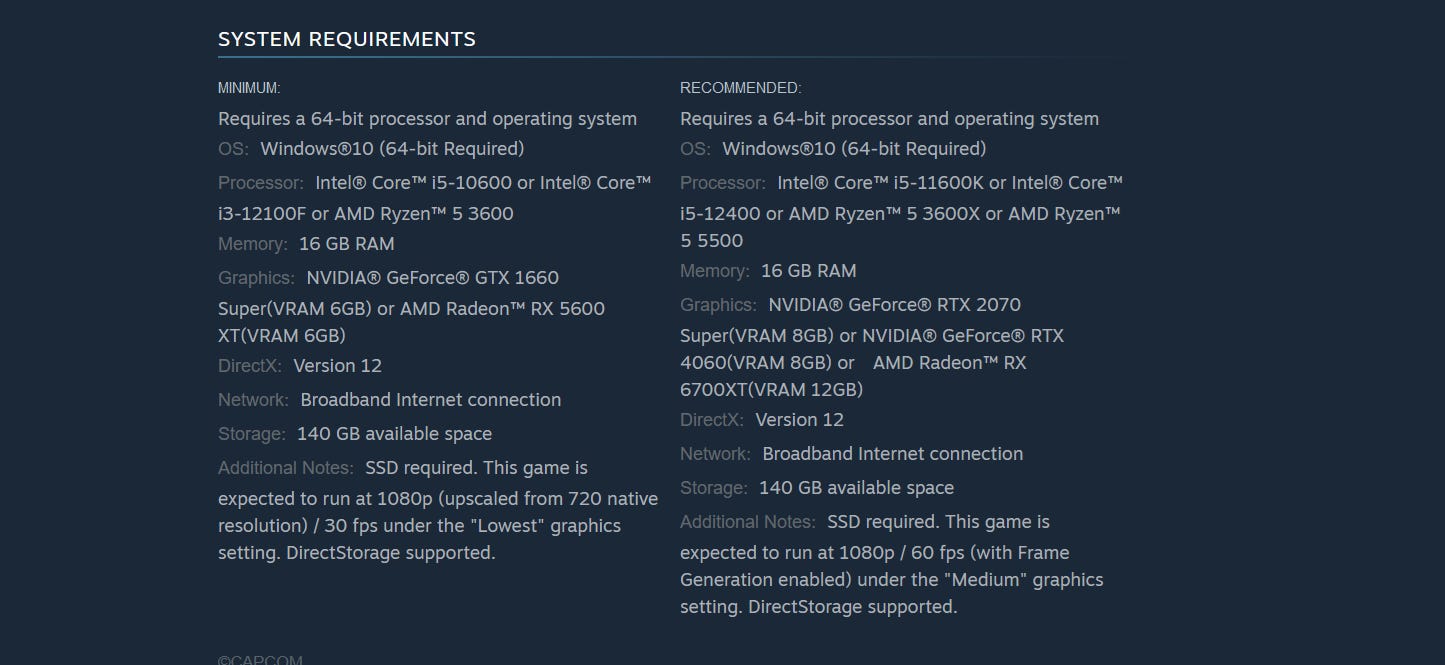The height and width of the screenshot is (665, 1445).
Task: Click the OS label under Recommended
Action: coord(695,149)
